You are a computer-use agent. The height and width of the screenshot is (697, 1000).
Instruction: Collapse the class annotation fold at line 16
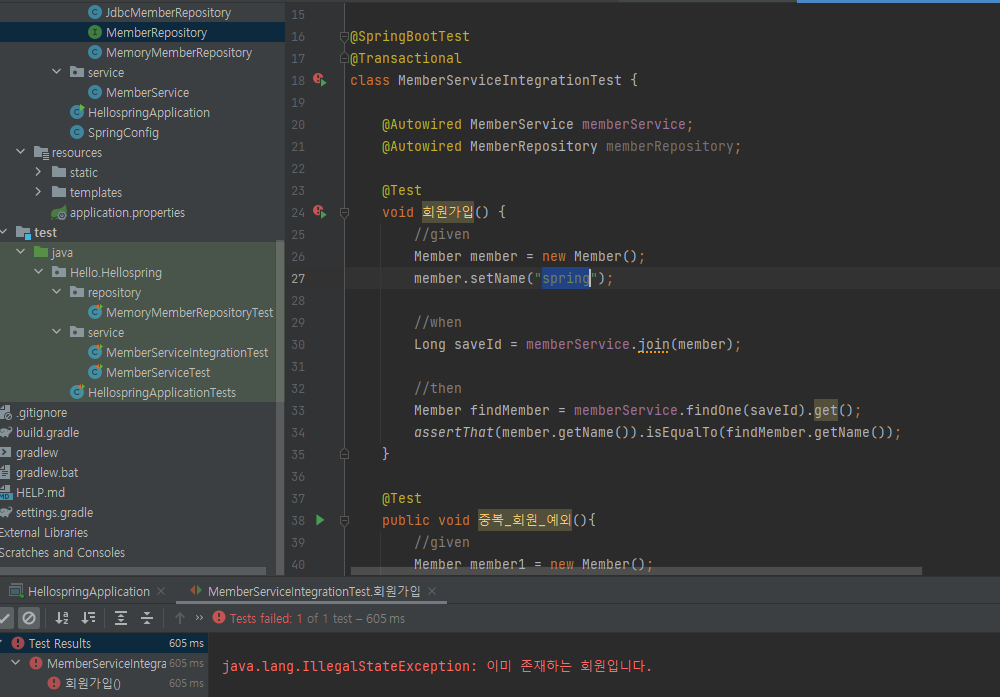(344, 37)
